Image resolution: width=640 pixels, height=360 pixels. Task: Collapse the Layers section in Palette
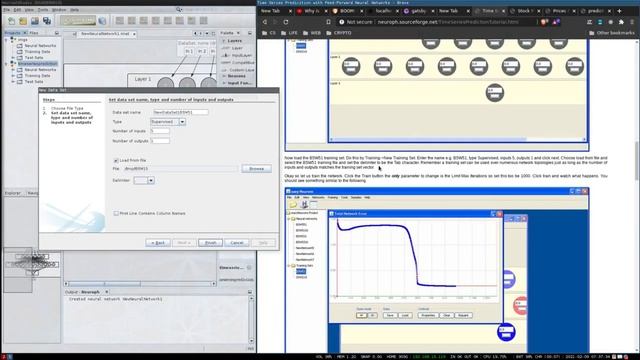coord(224,41)
